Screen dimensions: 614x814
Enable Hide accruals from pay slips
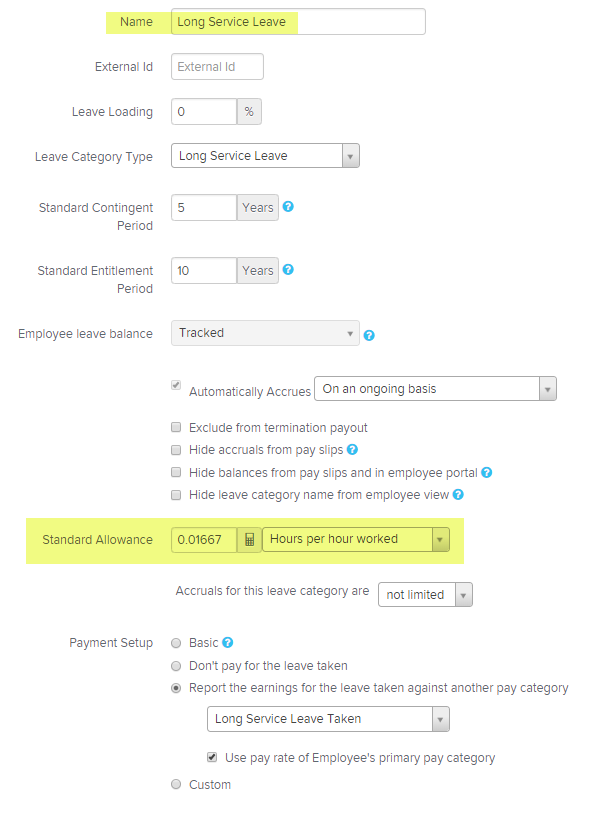pos(176,450)
